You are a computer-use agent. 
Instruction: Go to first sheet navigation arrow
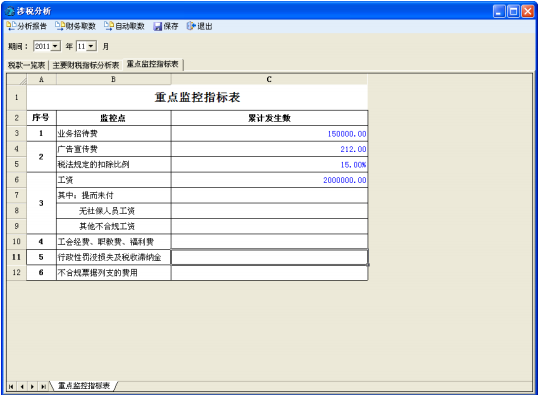(x=11, y=386)
